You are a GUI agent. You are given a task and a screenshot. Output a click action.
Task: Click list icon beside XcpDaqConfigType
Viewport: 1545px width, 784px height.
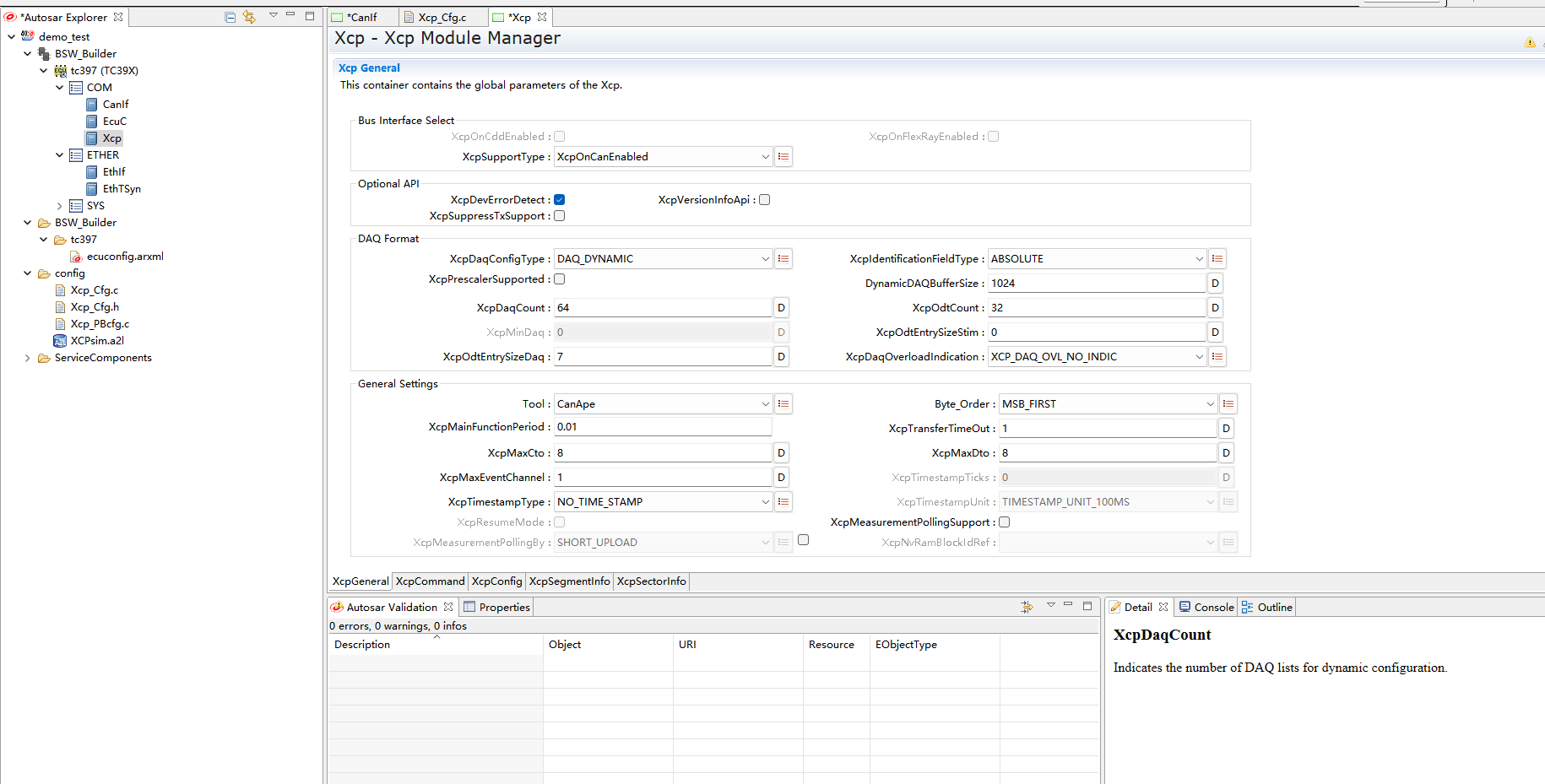coord(783,259)
